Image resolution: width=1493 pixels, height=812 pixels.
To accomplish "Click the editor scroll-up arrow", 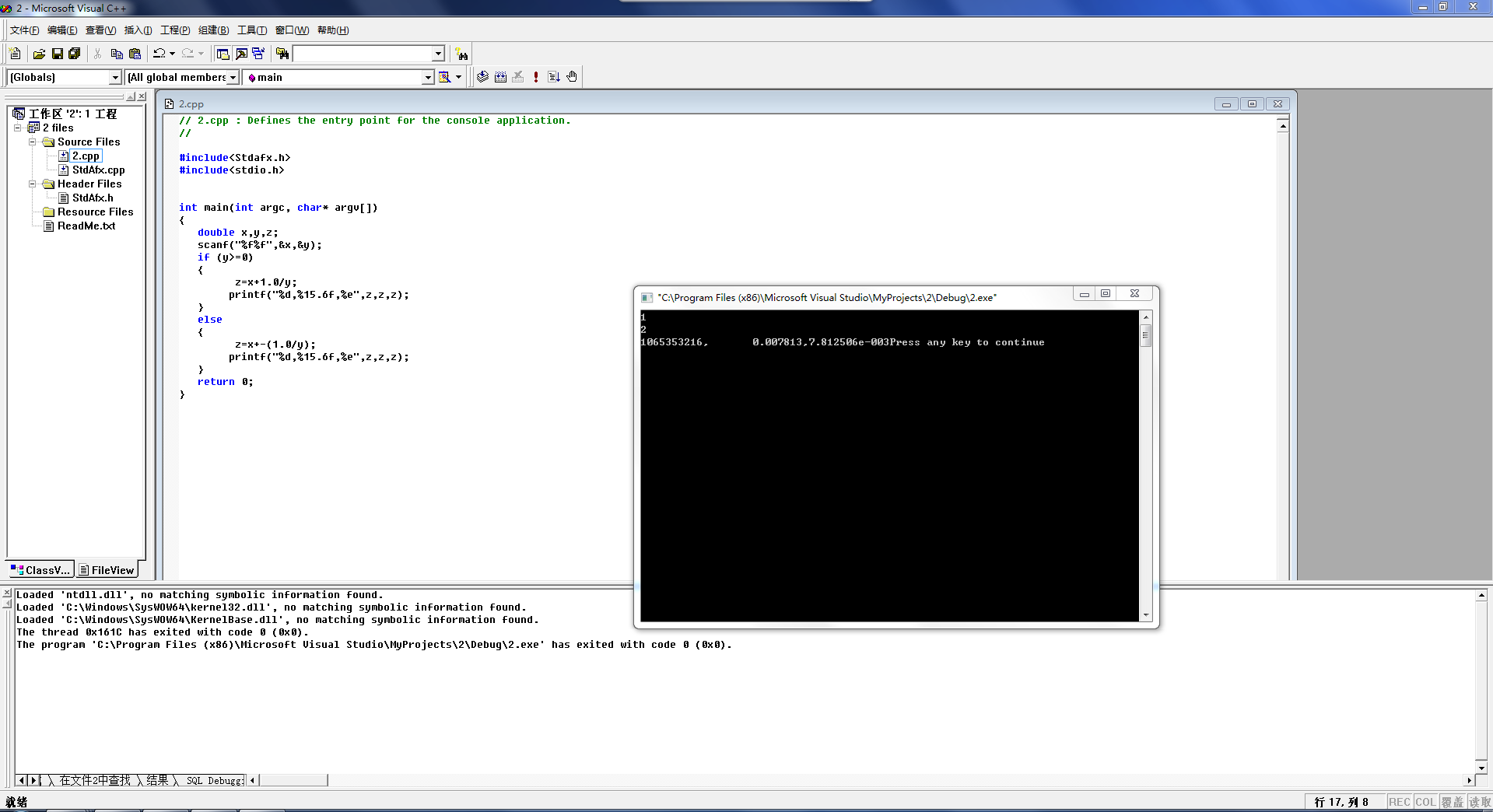I will point(1282,125).
